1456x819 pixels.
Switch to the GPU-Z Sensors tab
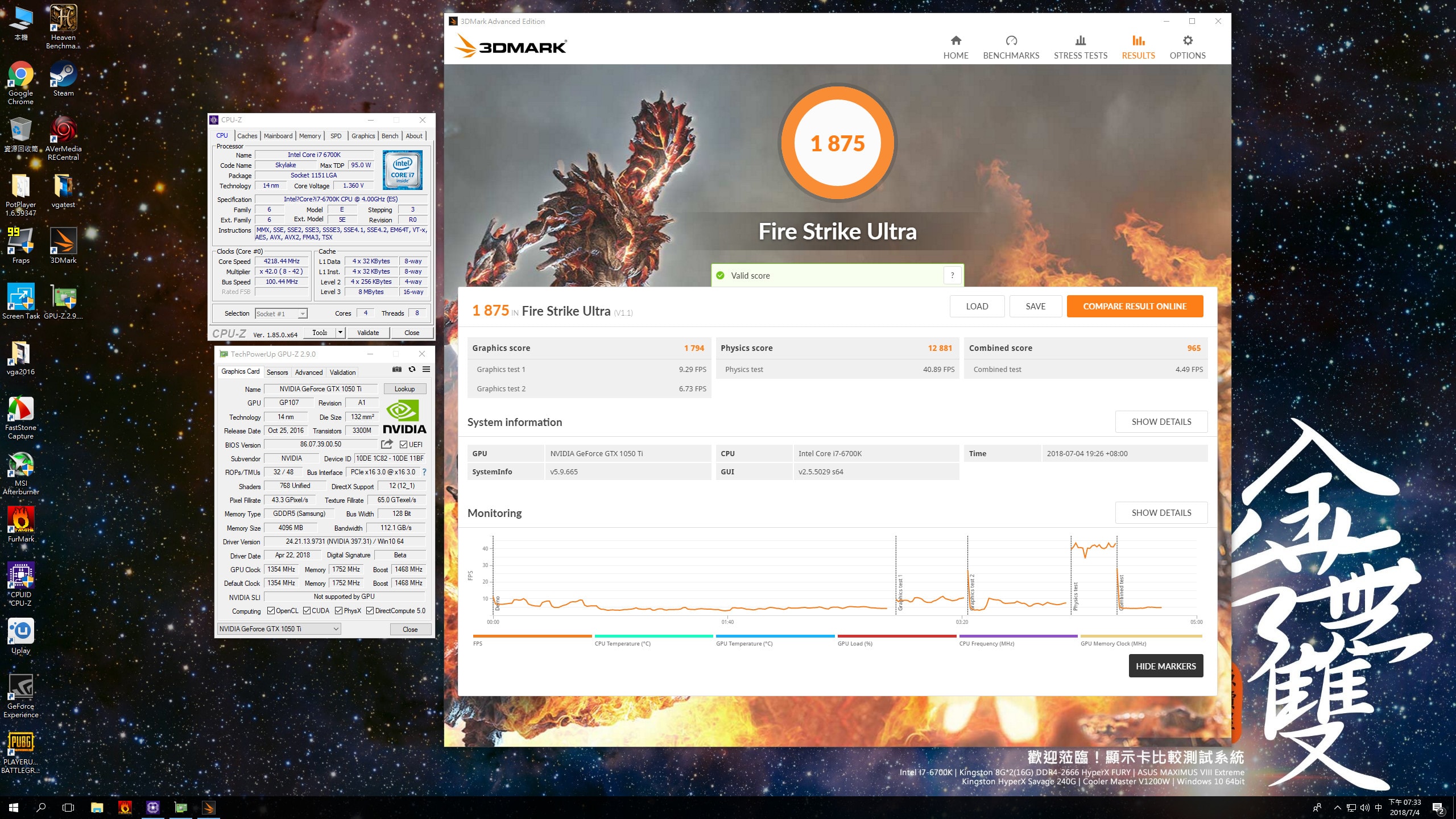click(x=277, y=373)
